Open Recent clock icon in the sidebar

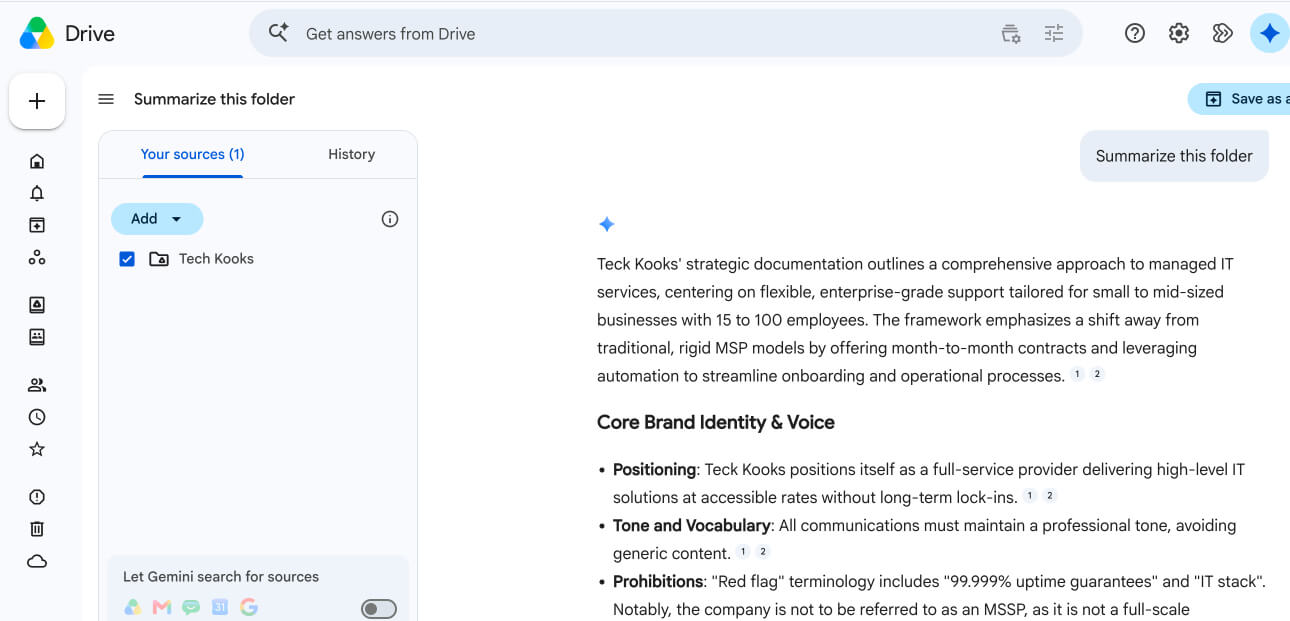pyautogui.click(x=37, y=417)
